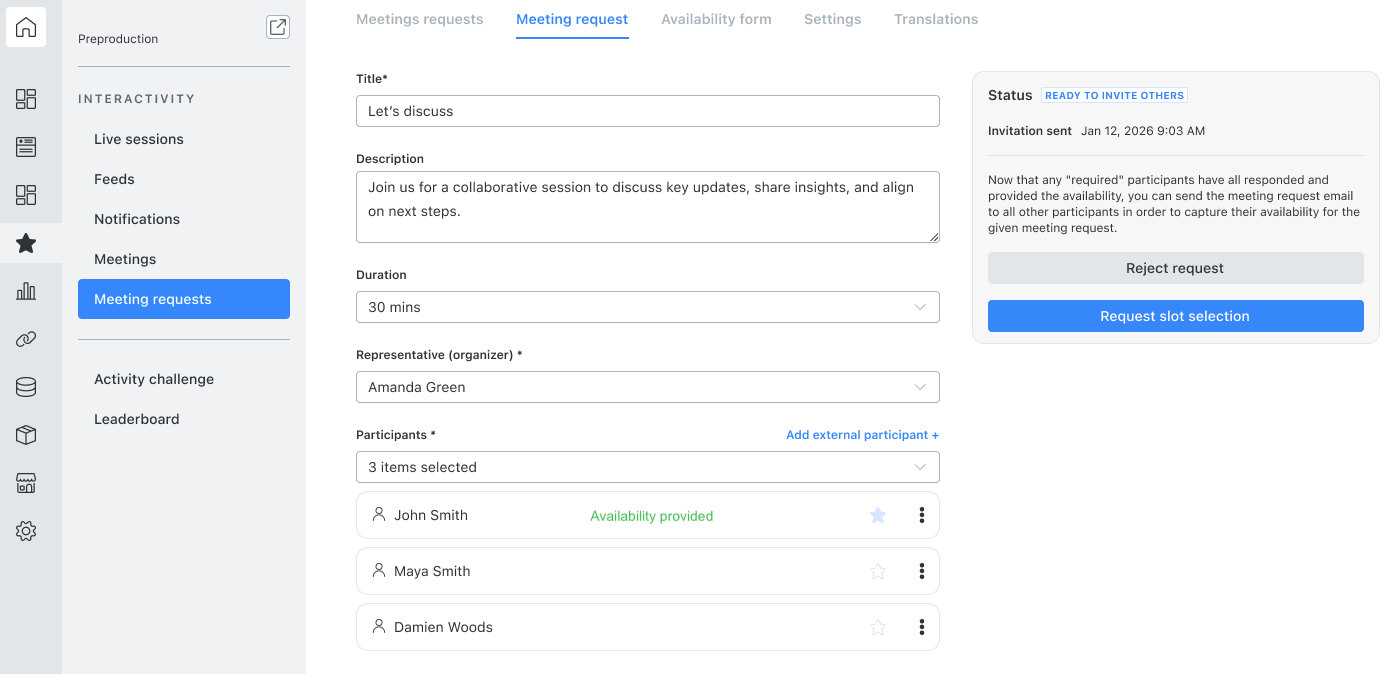Click the person icon beside Damien Woods
Screen dimensions: 1392x674
379,626
